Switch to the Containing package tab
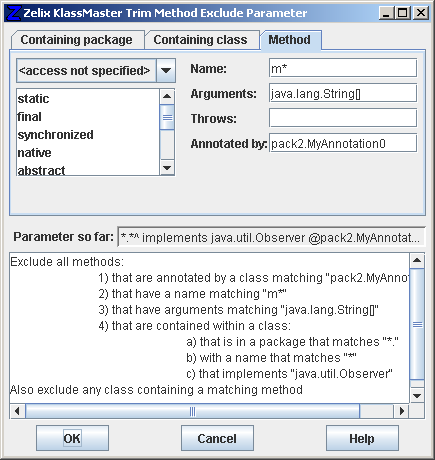The image size is (435, 460). pyautogui.click(x=78, y=40)
